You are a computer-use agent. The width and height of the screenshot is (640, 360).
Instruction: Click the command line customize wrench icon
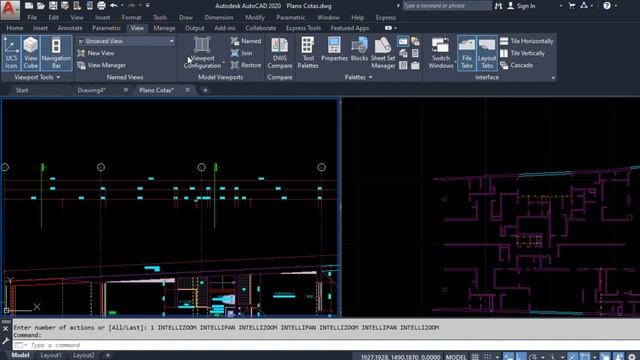pos(5,341)
